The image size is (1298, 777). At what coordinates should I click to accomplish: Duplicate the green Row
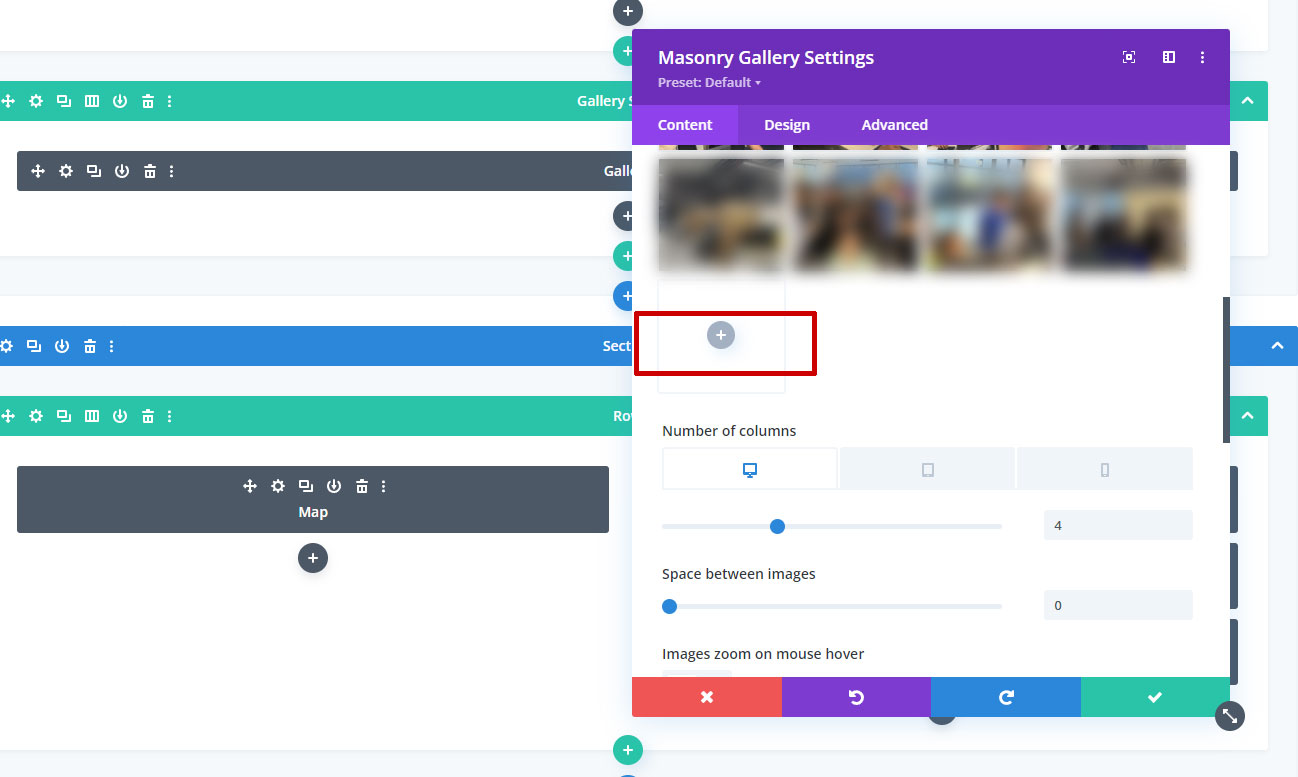(64, 416)
